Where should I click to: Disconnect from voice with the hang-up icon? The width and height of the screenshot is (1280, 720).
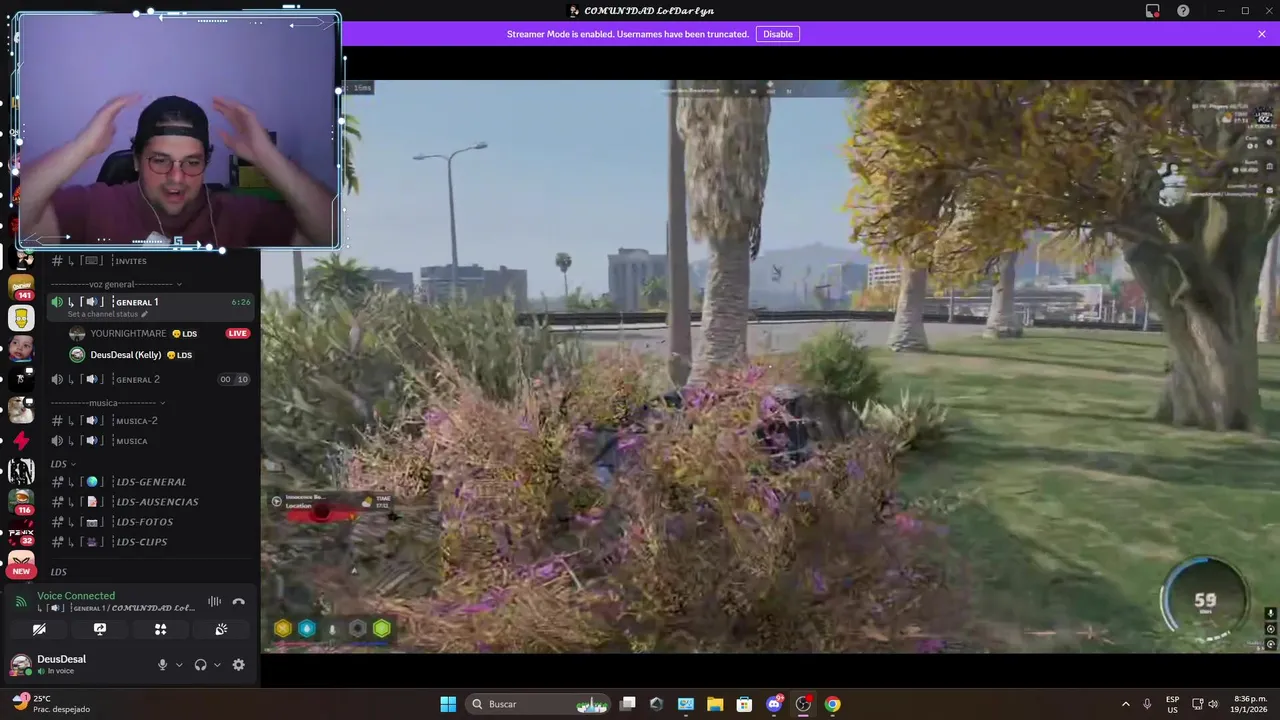[238, 601]
